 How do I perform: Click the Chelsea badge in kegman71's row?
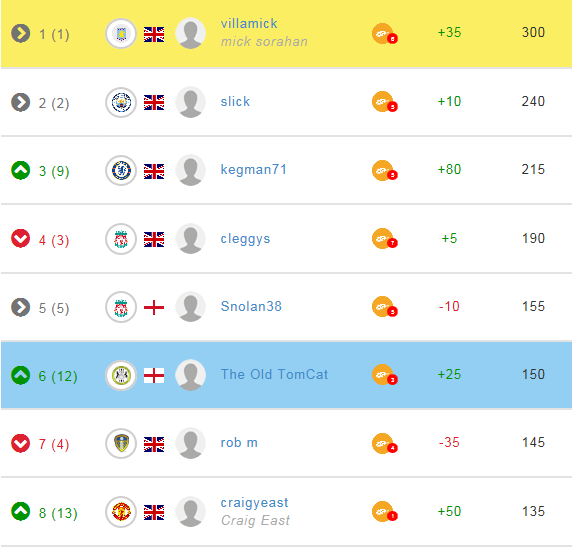[x=121, y=170]
